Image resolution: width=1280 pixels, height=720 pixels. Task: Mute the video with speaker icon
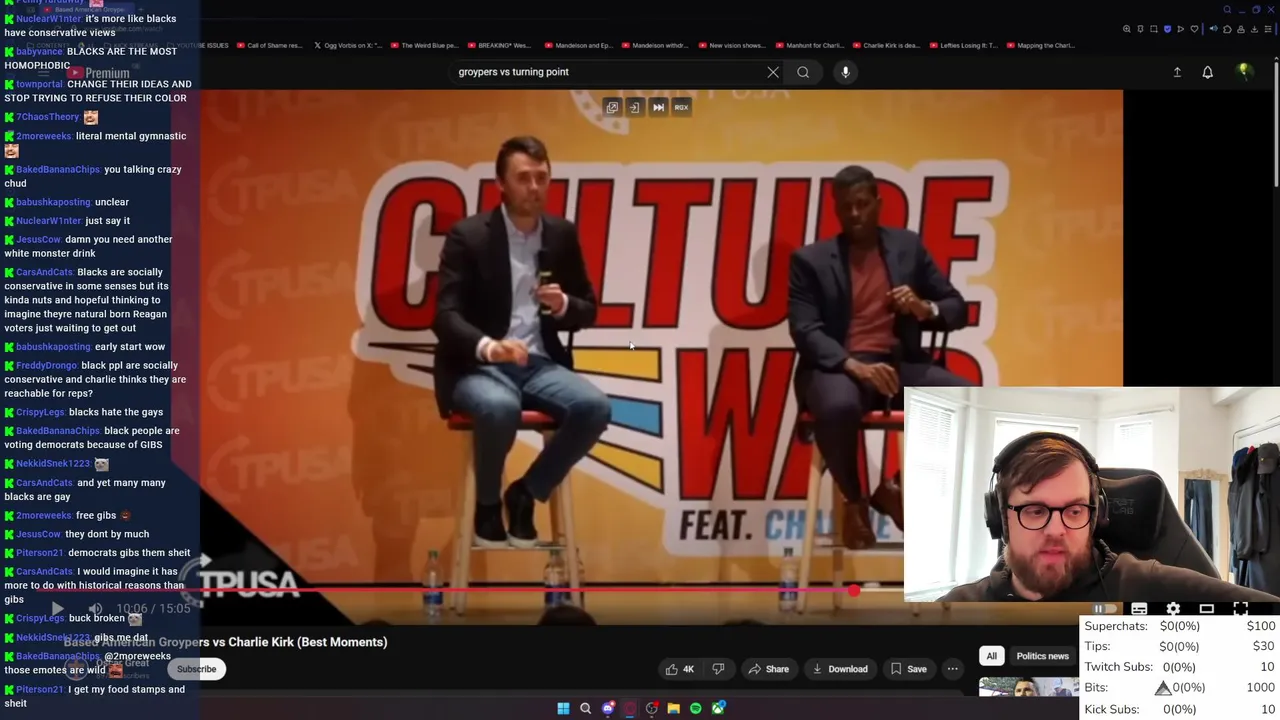(x=95, y=608)
